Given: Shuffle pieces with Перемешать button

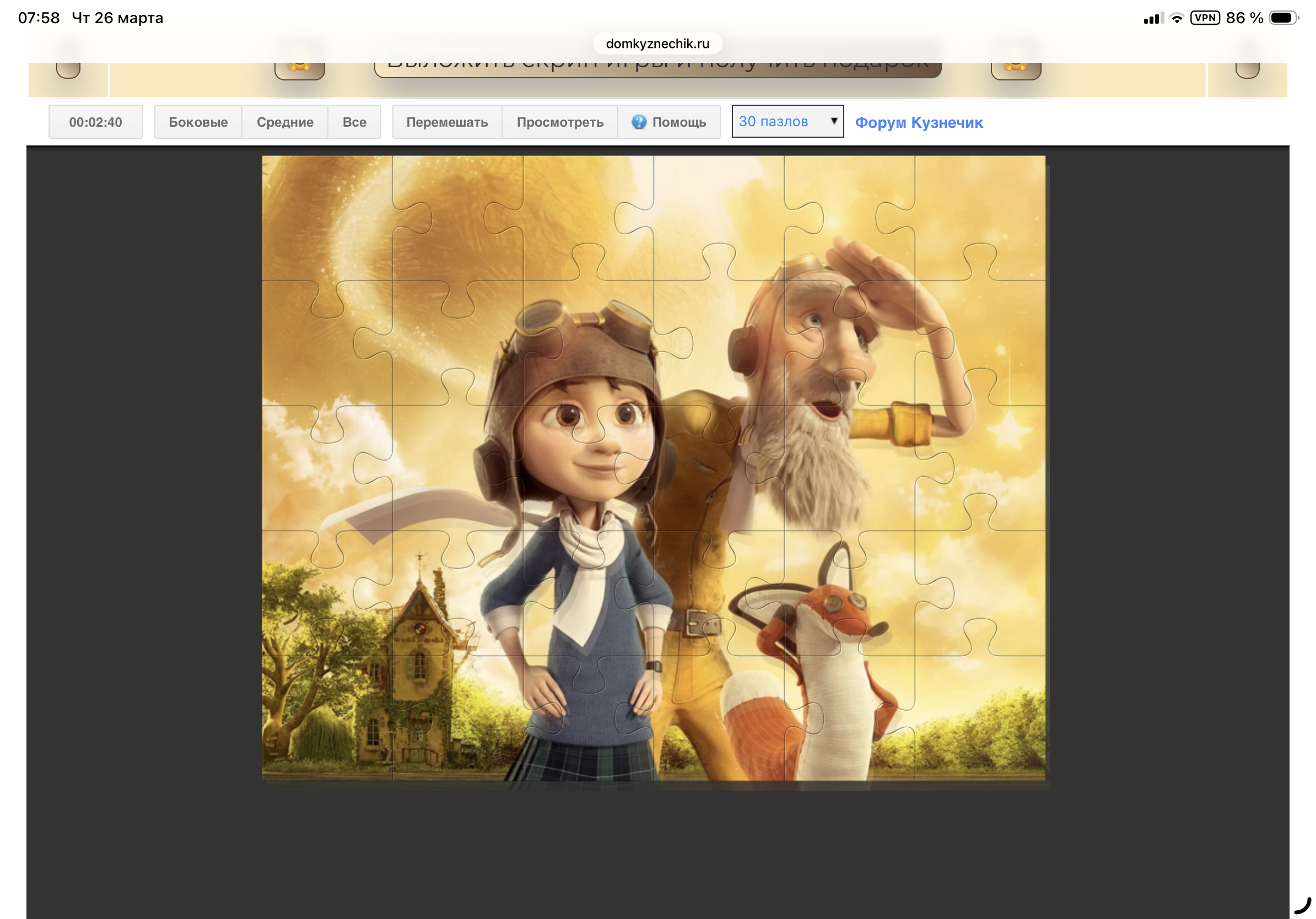Looking at the screenshot, I should pyautogui.click(x=446, y=122).
